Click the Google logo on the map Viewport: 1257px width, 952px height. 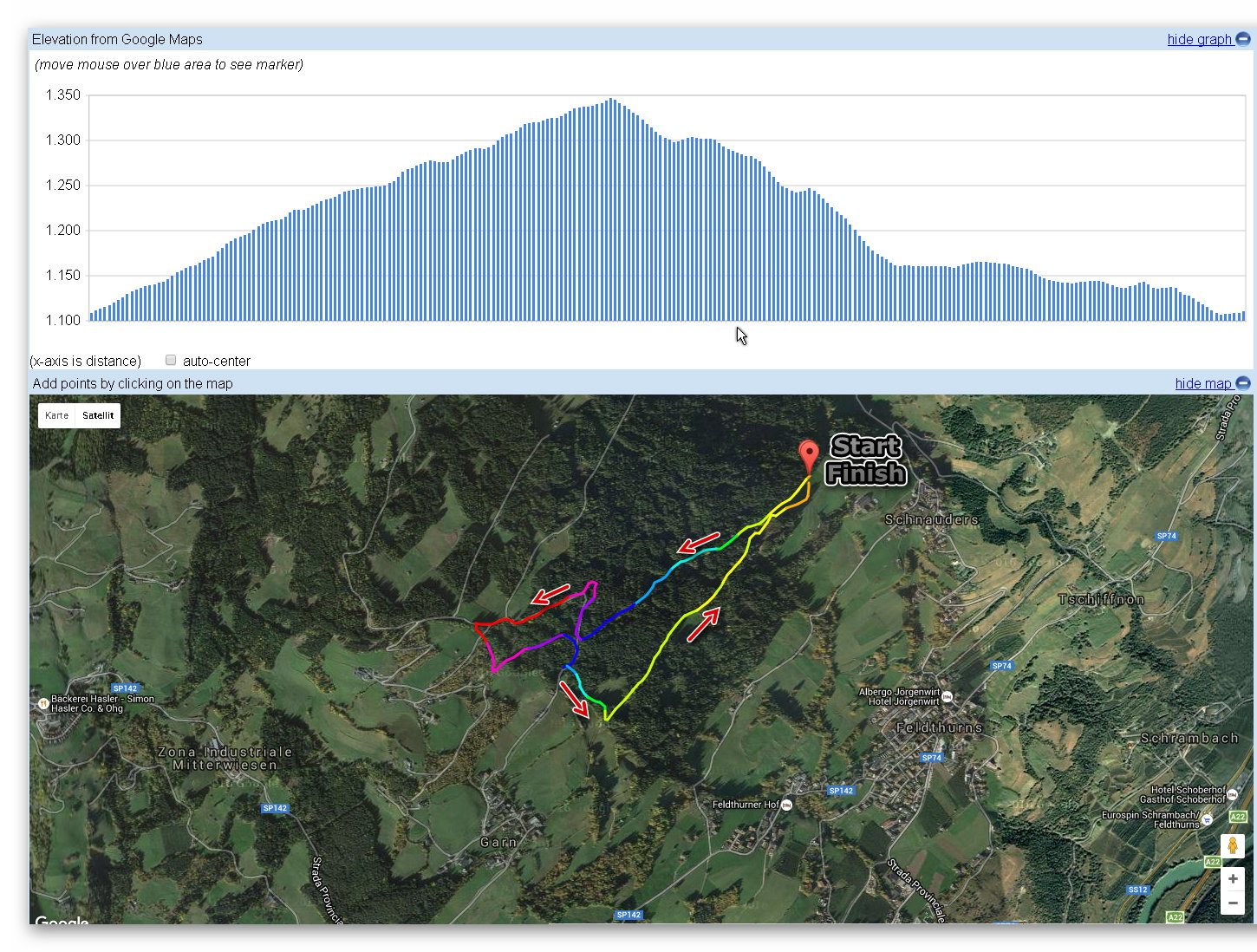(62, 920)
